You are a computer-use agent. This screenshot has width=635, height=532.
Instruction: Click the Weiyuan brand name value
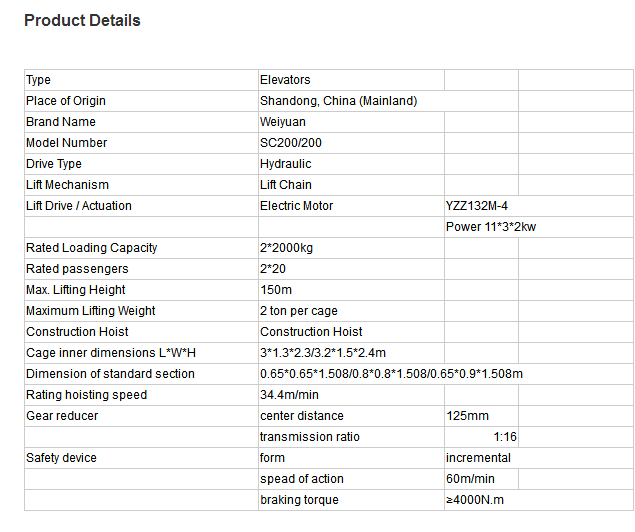(x=282, y=122)
